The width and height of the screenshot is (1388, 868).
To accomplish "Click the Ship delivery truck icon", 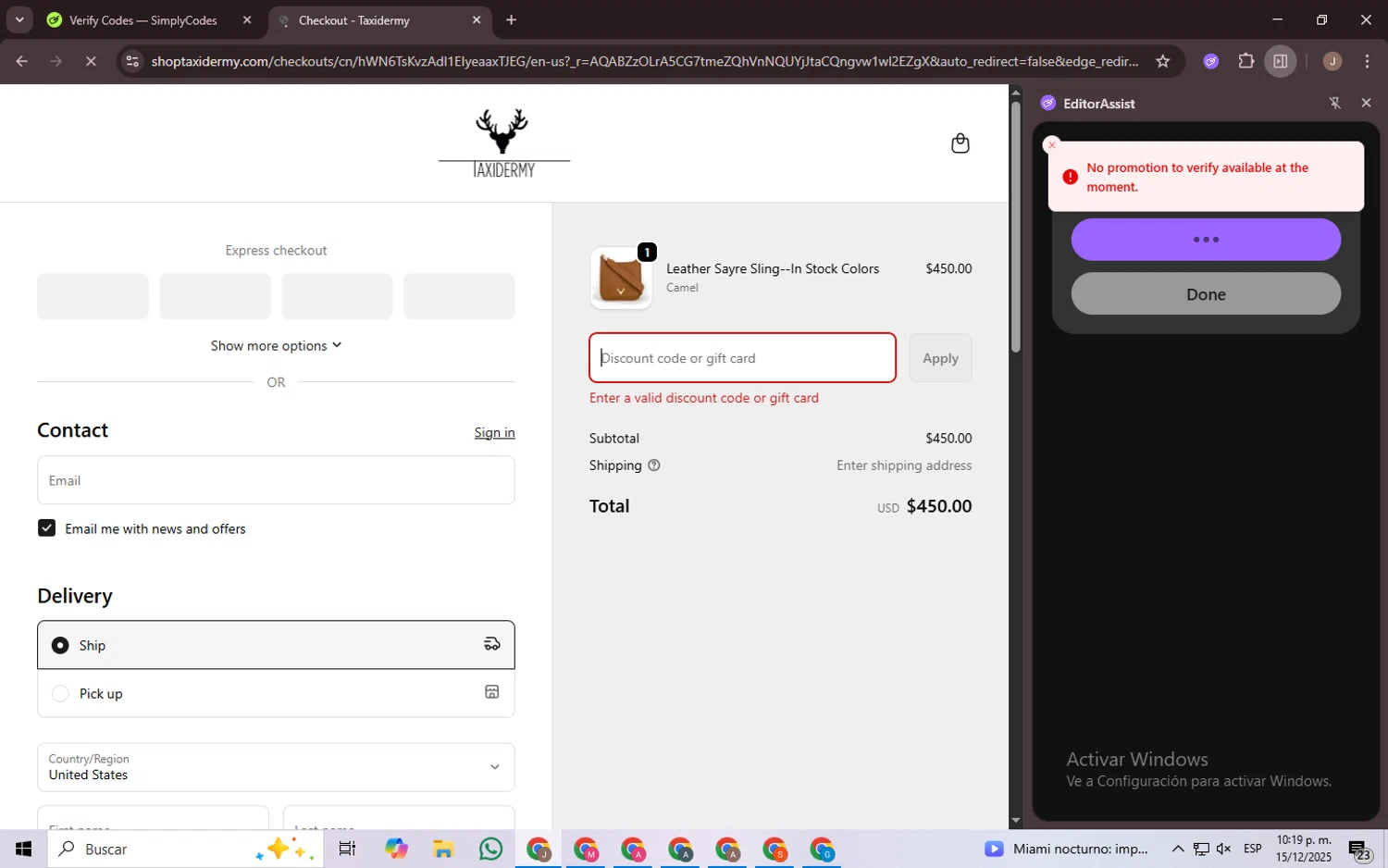I will tap(492, 644).
